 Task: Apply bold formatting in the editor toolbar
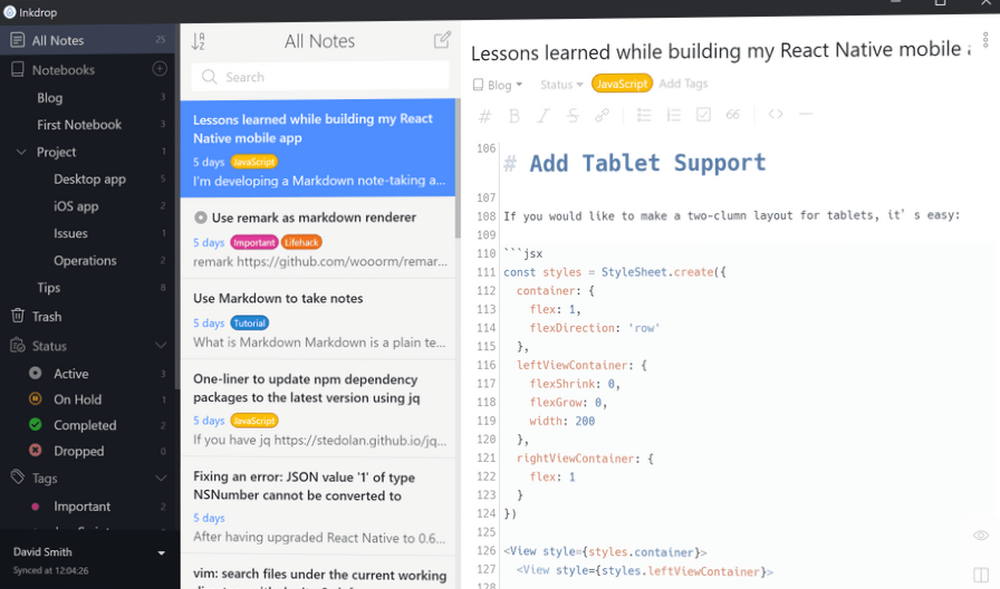pos(514,115)
